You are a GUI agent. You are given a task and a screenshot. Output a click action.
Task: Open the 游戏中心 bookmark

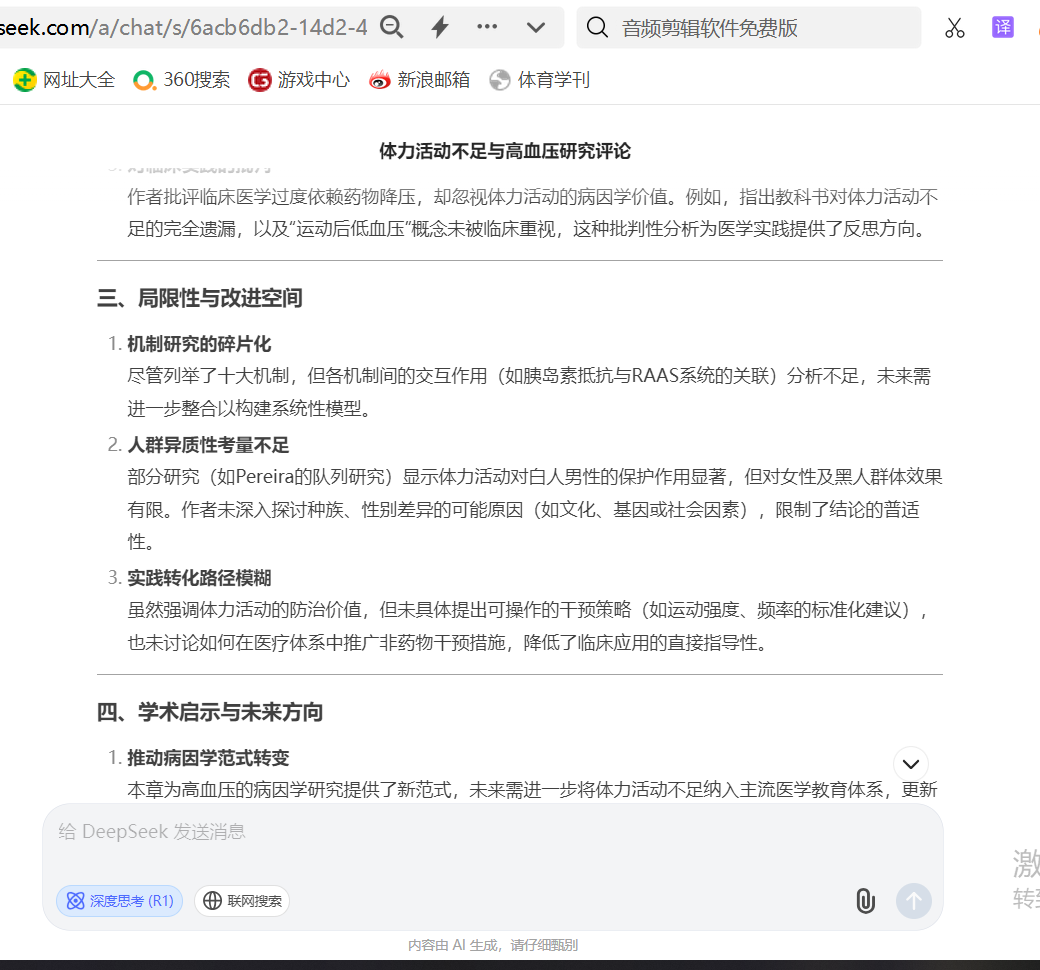pos(298,80)
